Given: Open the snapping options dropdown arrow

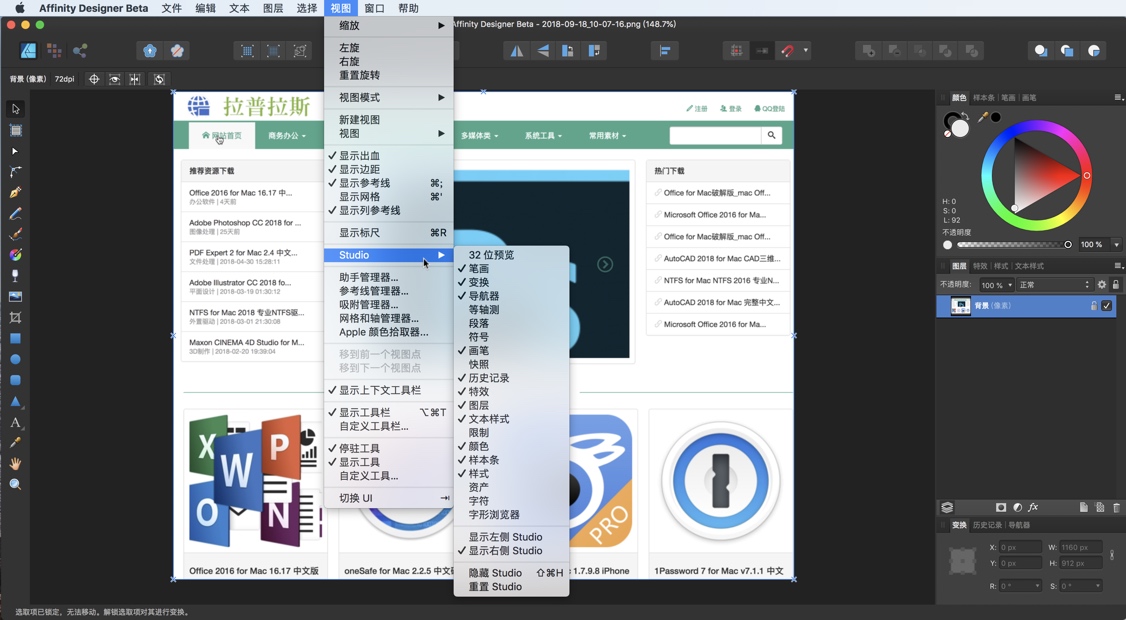Looking at the screenshot, I should click(x=806, y=51).
